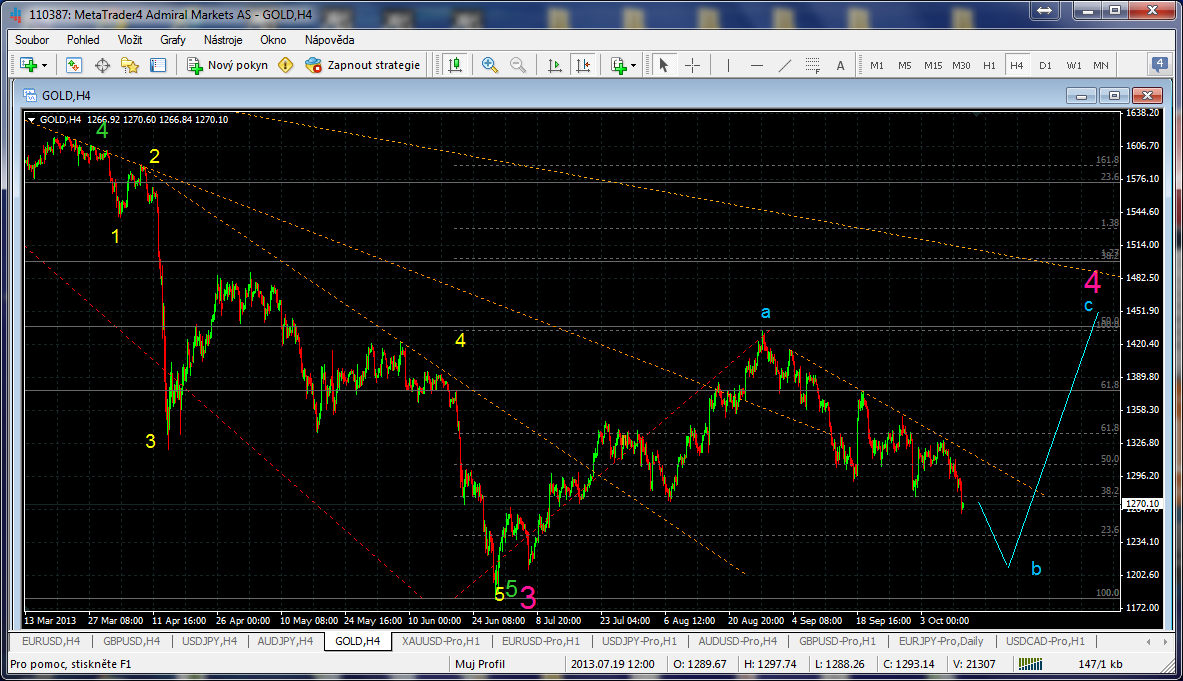Select the horizontal line tool
The width and height of the screenshot is (1183, 681).
pyautogui.click(x=757, y=66)
